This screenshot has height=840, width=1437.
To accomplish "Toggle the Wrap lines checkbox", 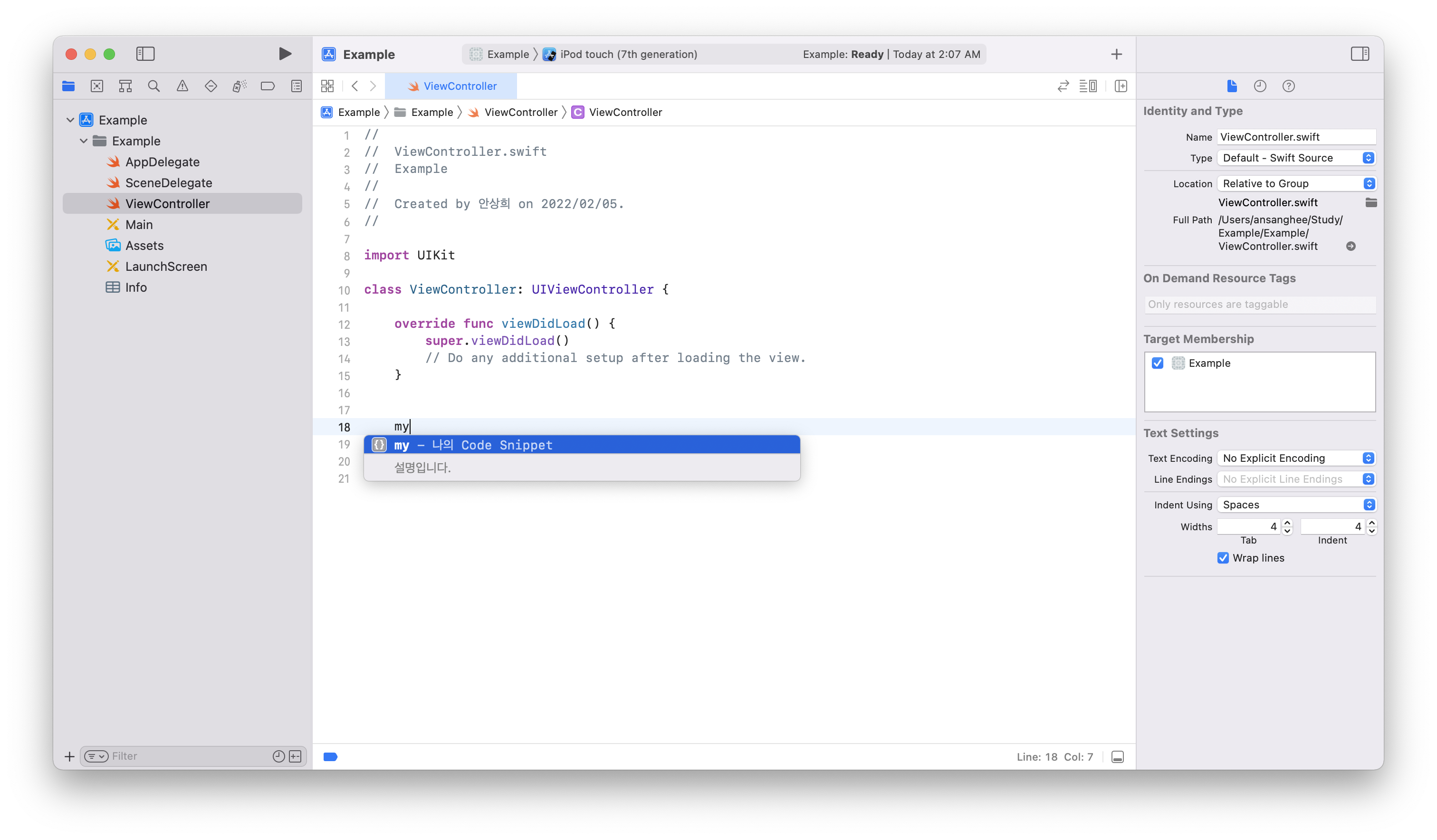I will click(1223, 558).
